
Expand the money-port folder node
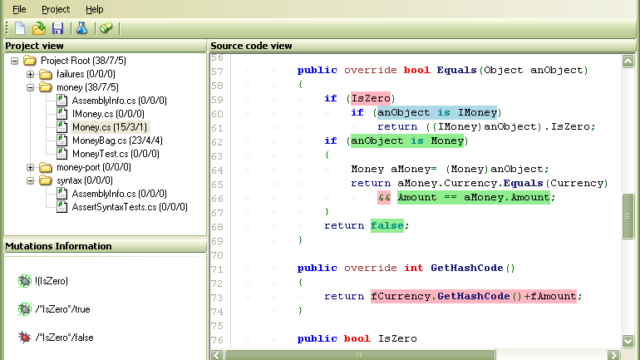coord(30,167)
